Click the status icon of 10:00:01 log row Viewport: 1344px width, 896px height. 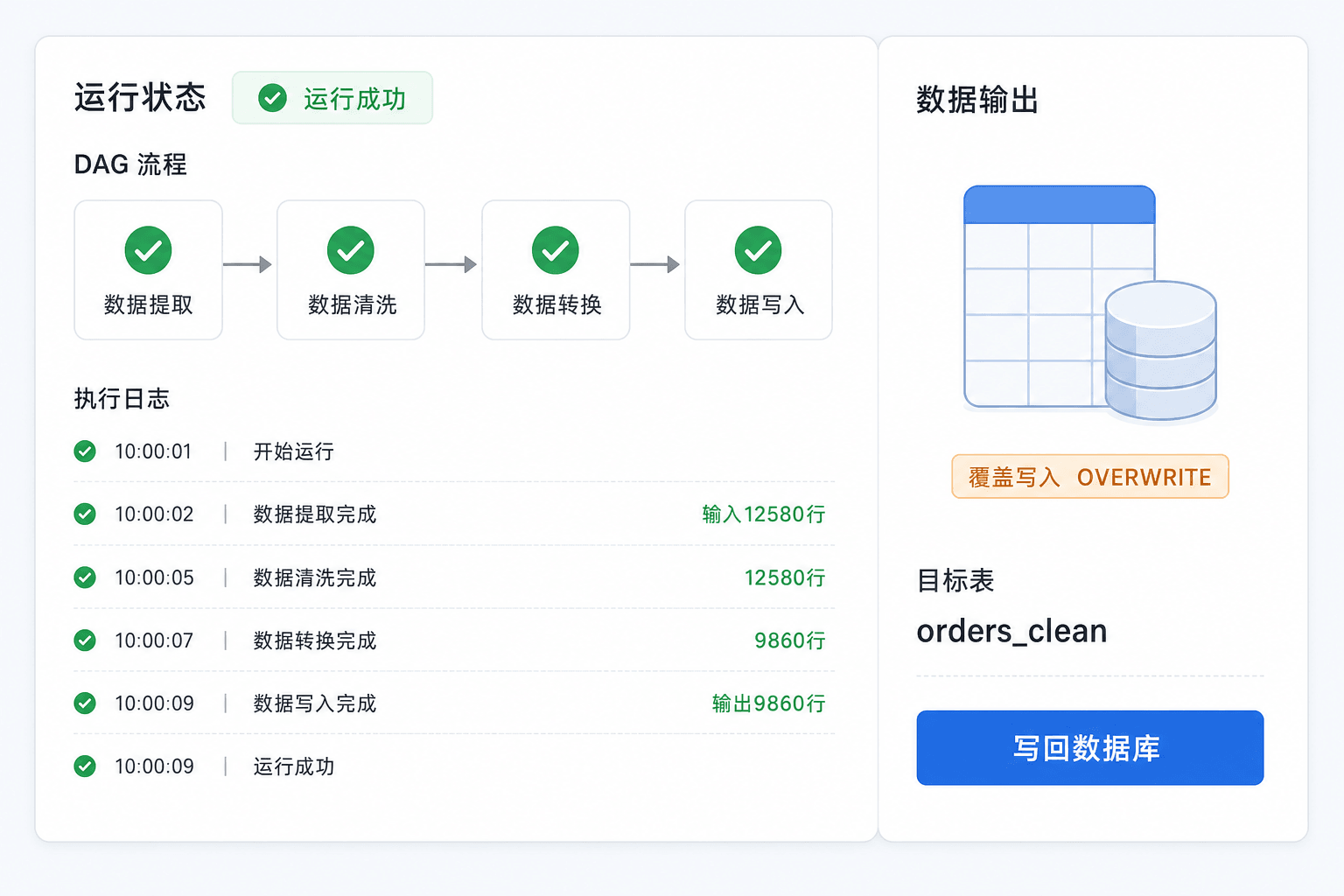pos(85,451)
